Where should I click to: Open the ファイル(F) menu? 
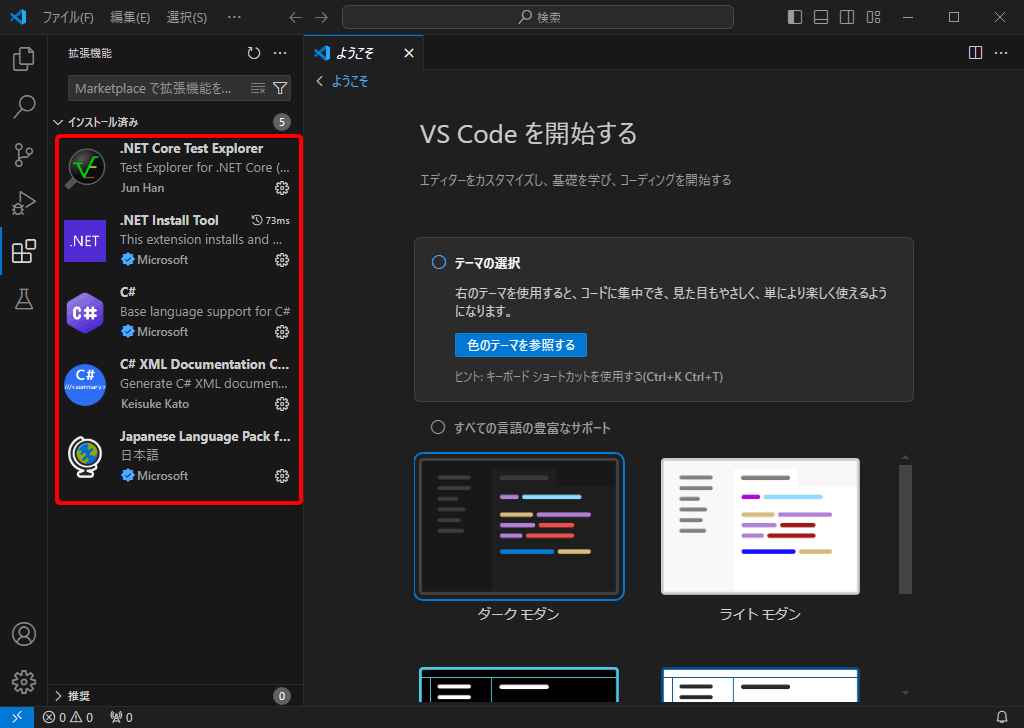pyautogui.click(x=68, y=18)
